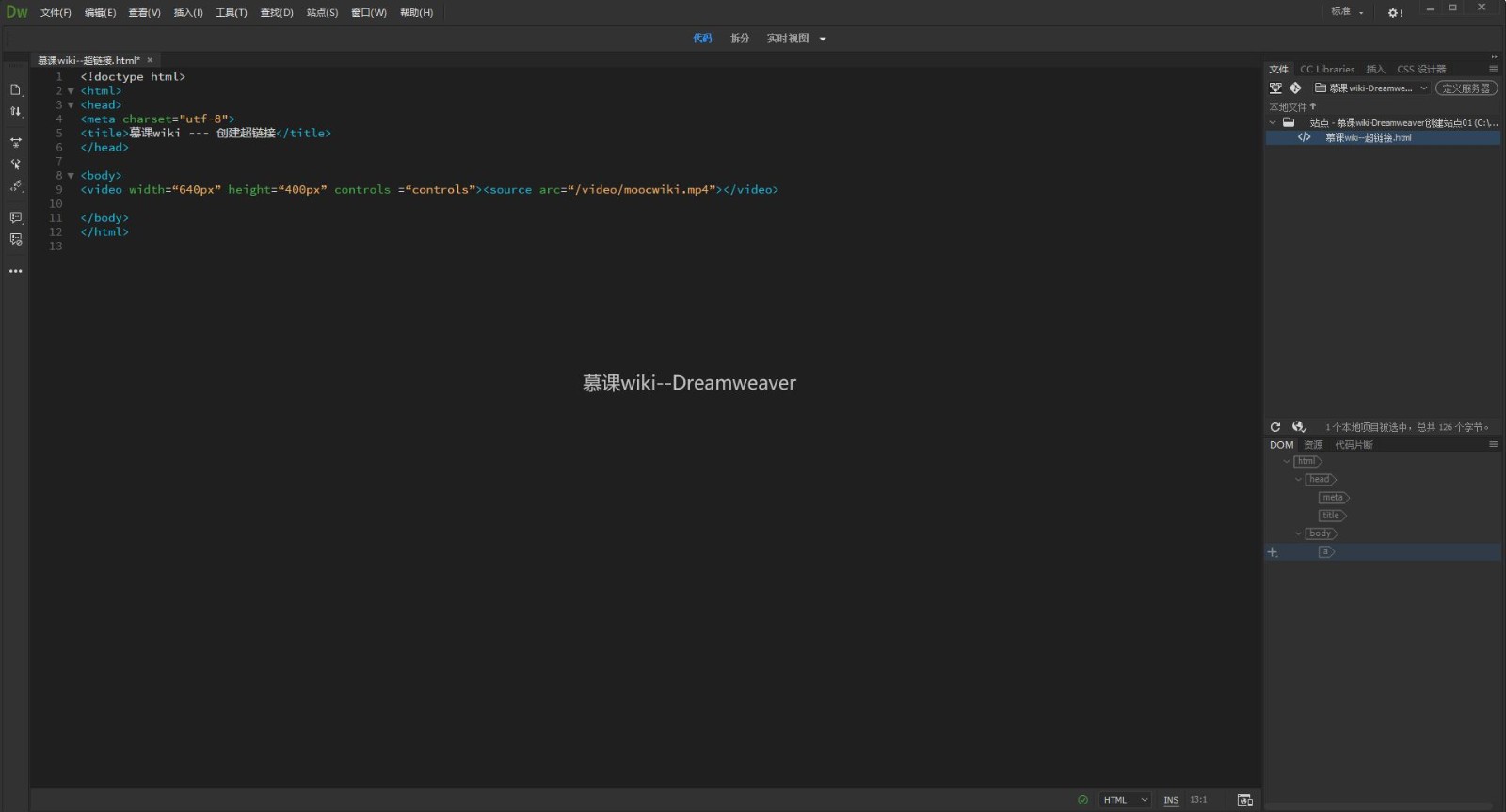Screen dimensions: 1506x812
Task: Select the title node in DOM tree
Action: [1331, 516]
